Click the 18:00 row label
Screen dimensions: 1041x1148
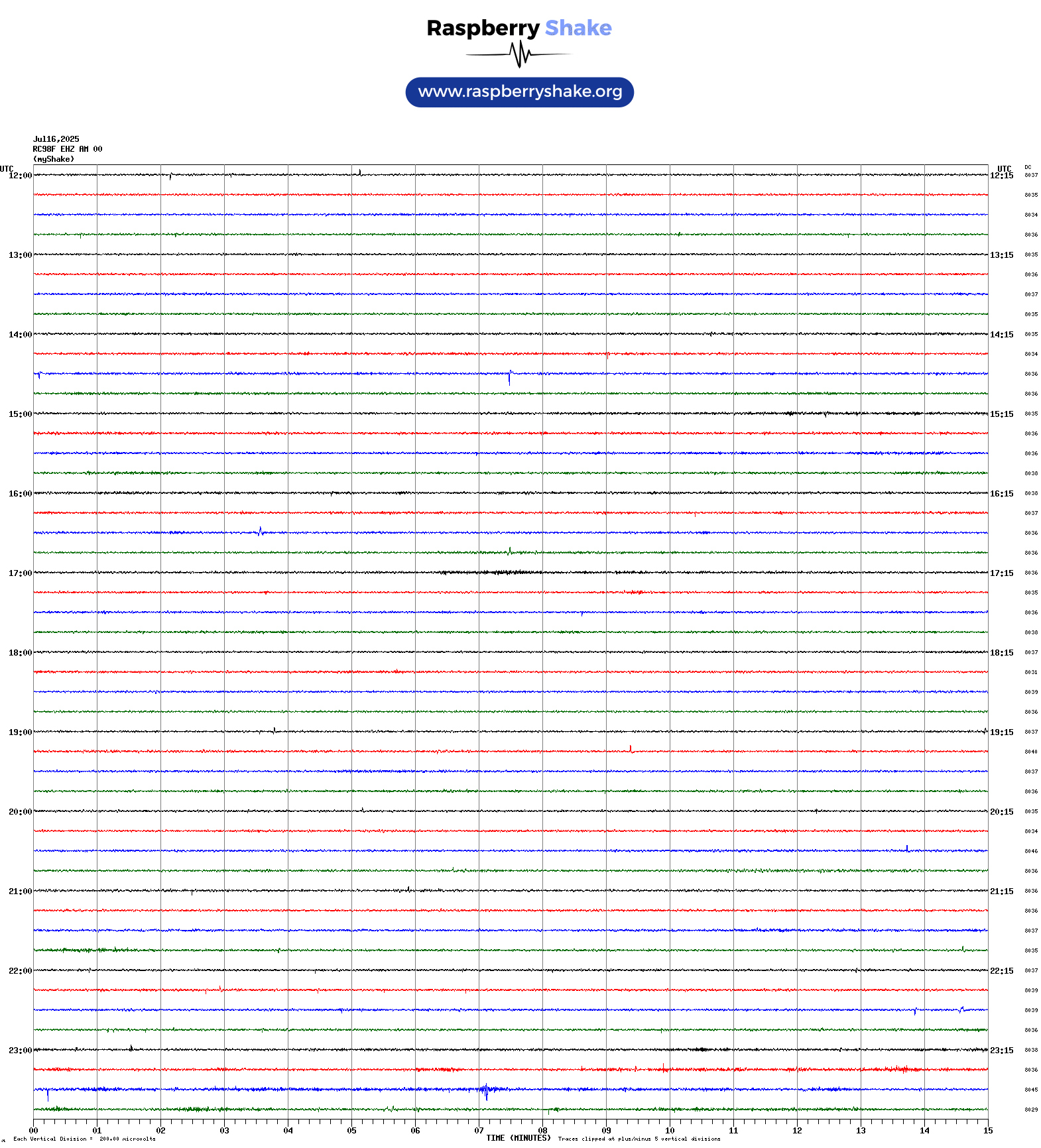pyautogui.click(x=20, y=653)
